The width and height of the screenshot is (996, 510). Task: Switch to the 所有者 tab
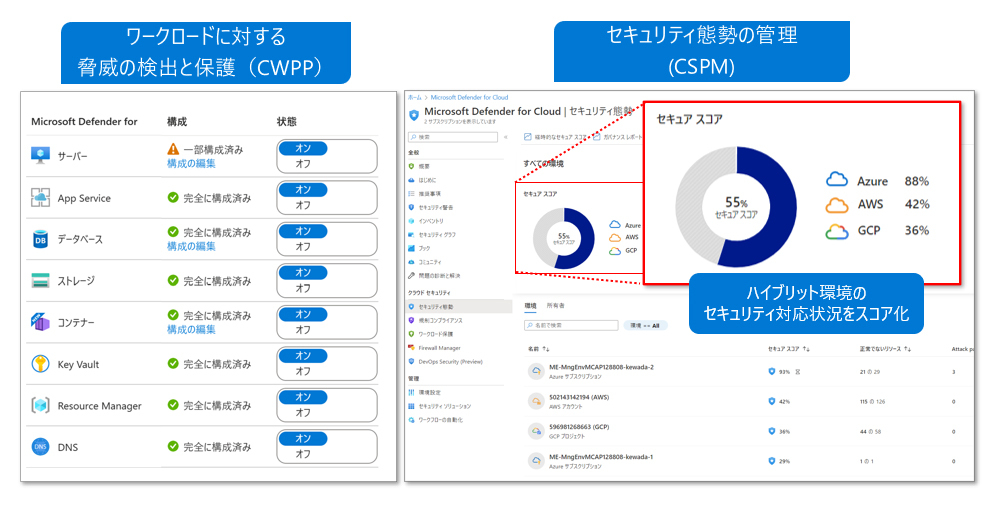(557, 305)
